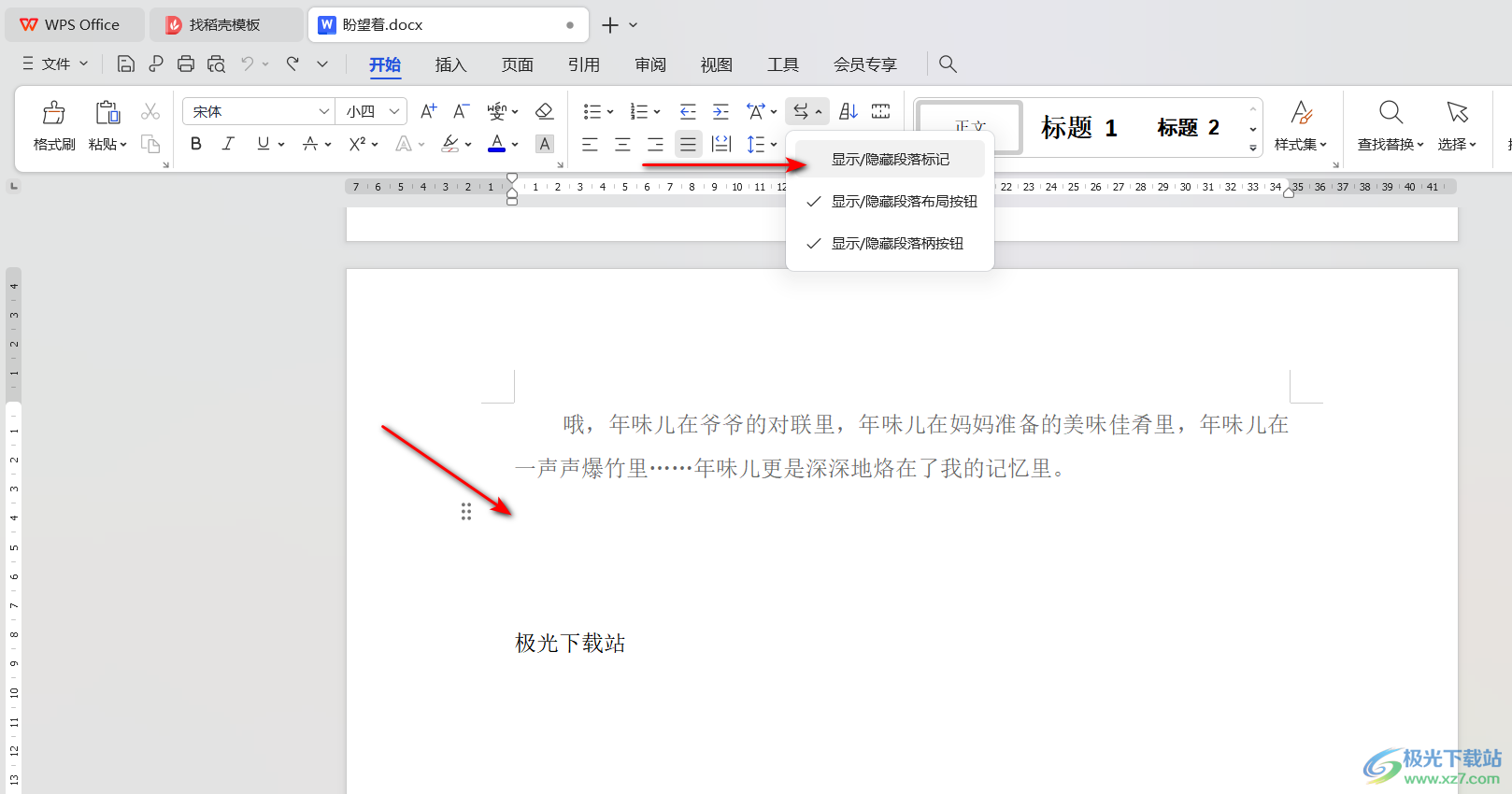
Task: Toggle Italic formatting
Action: (x=228, y=144)
